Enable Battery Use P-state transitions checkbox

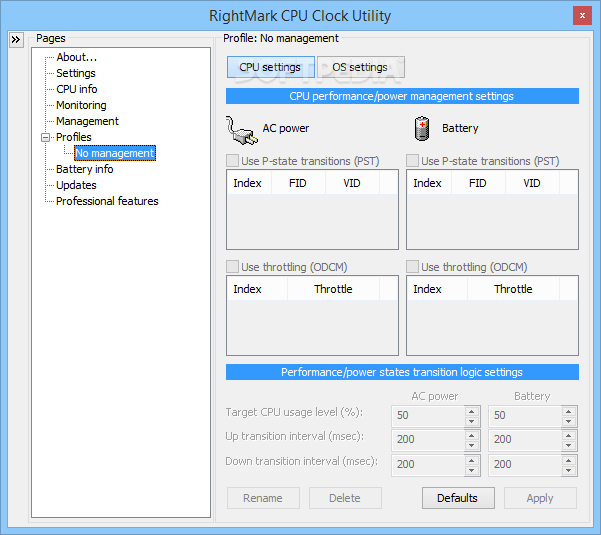(412, 161)
